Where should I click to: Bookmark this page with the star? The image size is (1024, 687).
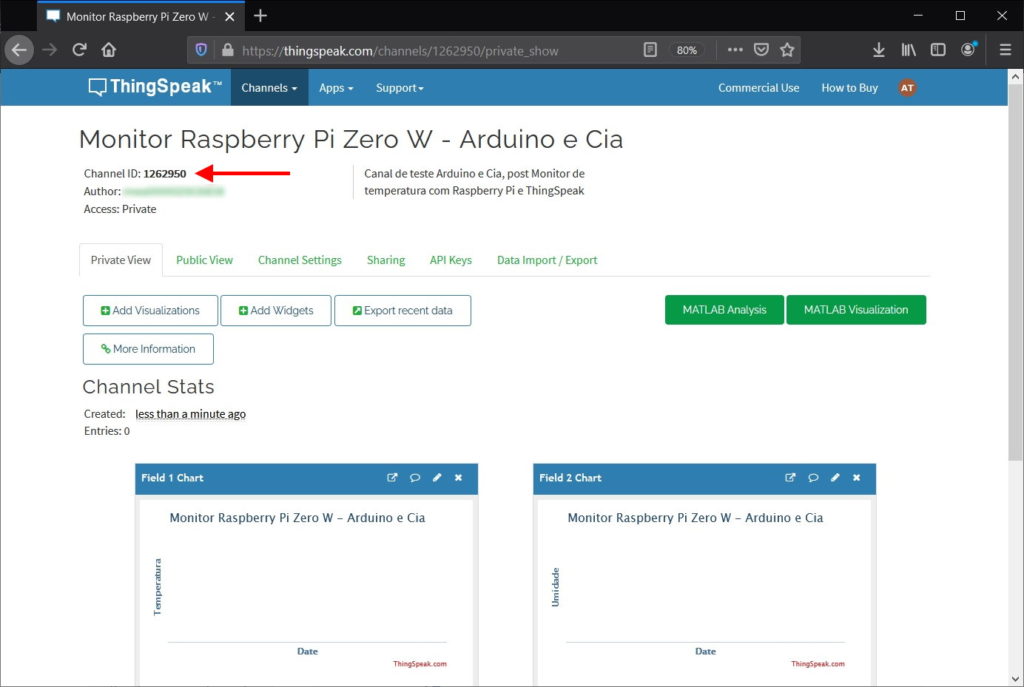point(787,50)
